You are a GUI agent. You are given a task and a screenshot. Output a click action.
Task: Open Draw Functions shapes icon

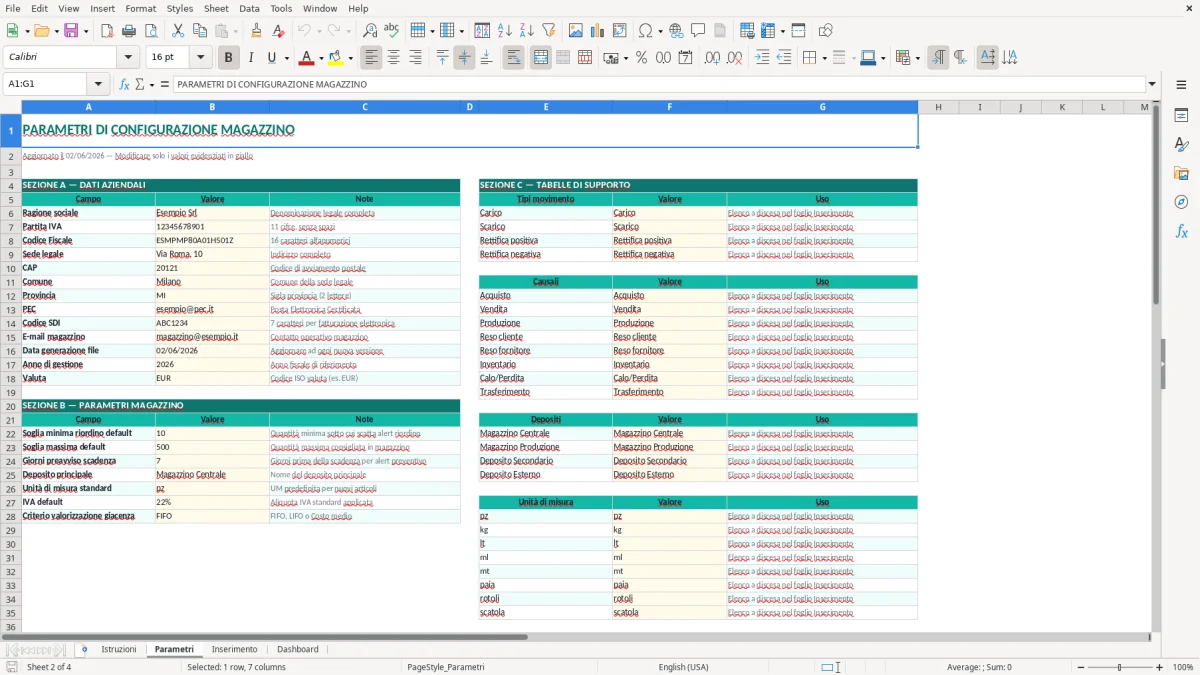point(825,31)
